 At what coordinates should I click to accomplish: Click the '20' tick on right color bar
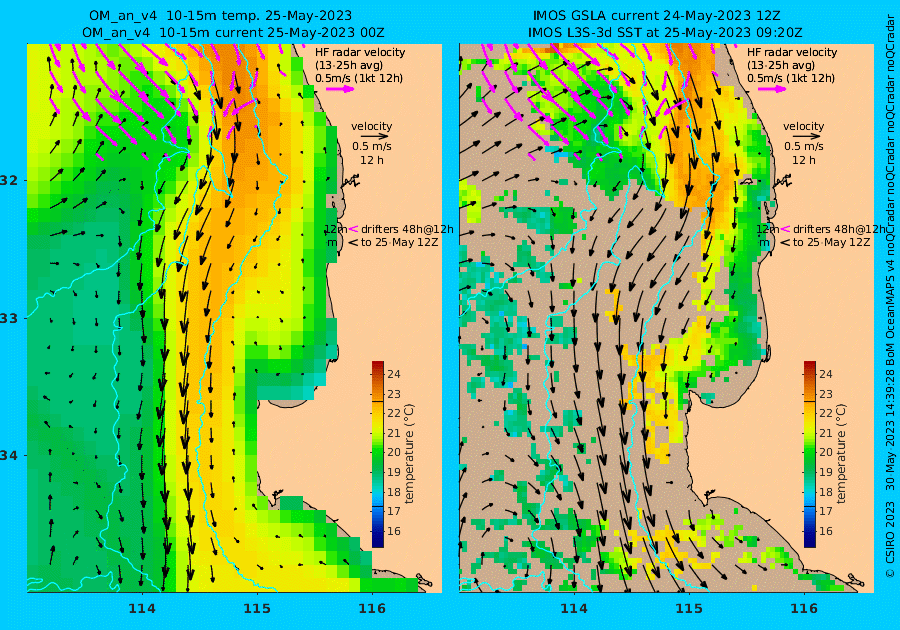pyautogui.click(x=825, y=452)
